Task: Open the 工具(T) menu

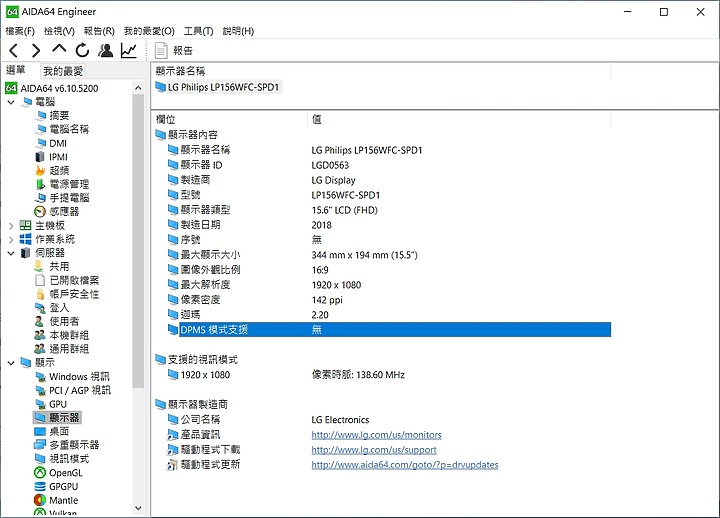Action: coord(198,31)
